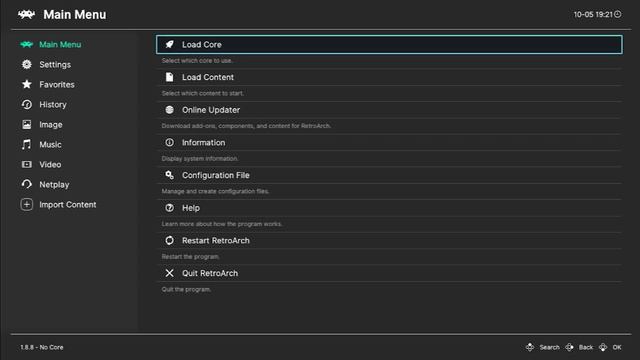Click the Music note icon

[x=27, y=144]
